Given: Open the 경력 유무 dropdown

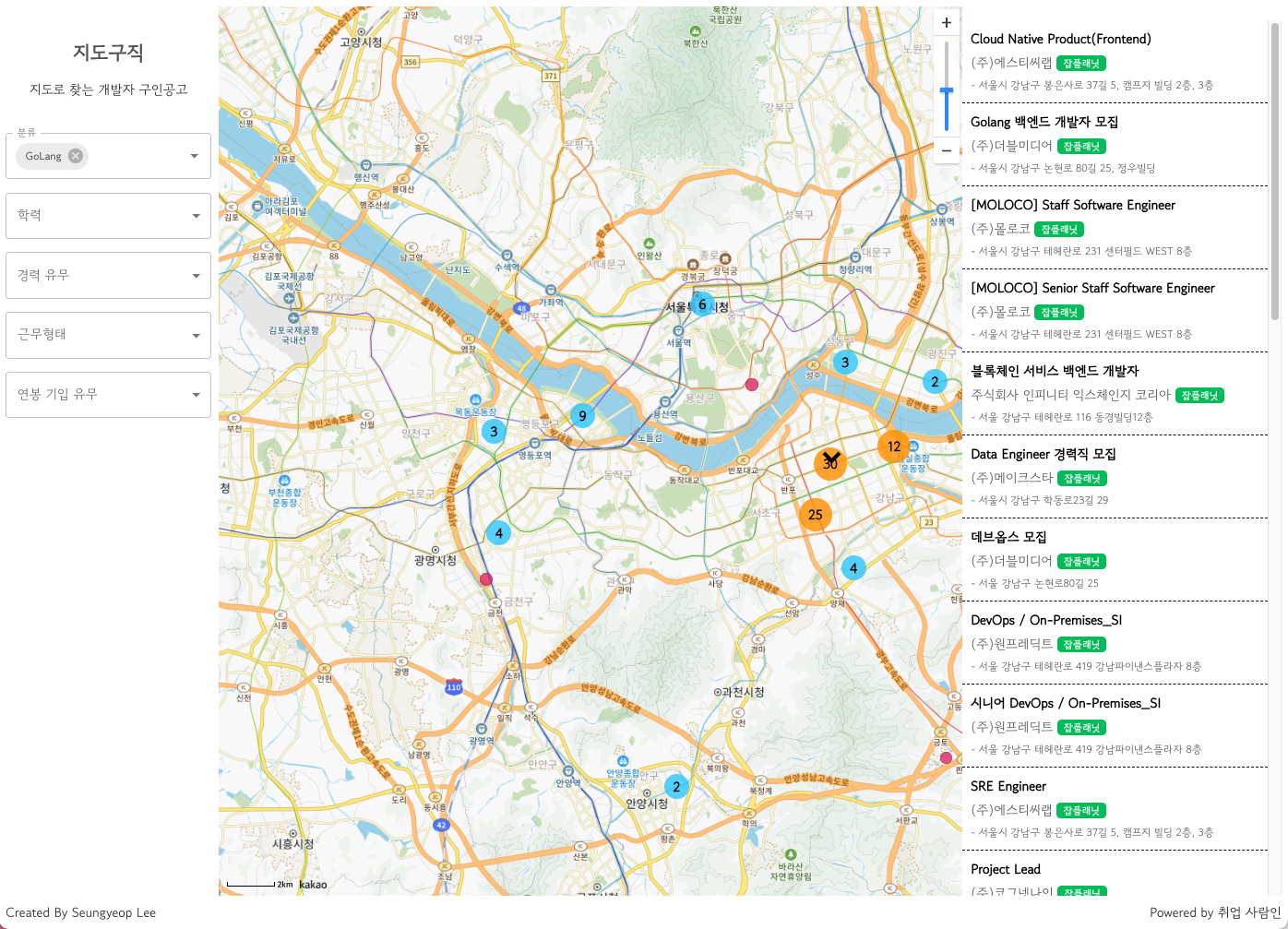Looking at the screenshot, I should pos(108,275).
